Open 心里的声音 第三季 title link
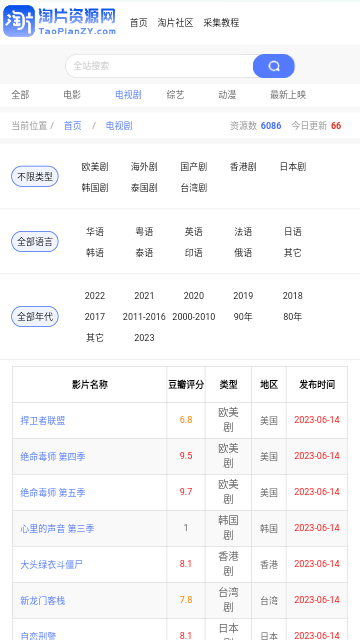360x640 pixels. [58, 529]
